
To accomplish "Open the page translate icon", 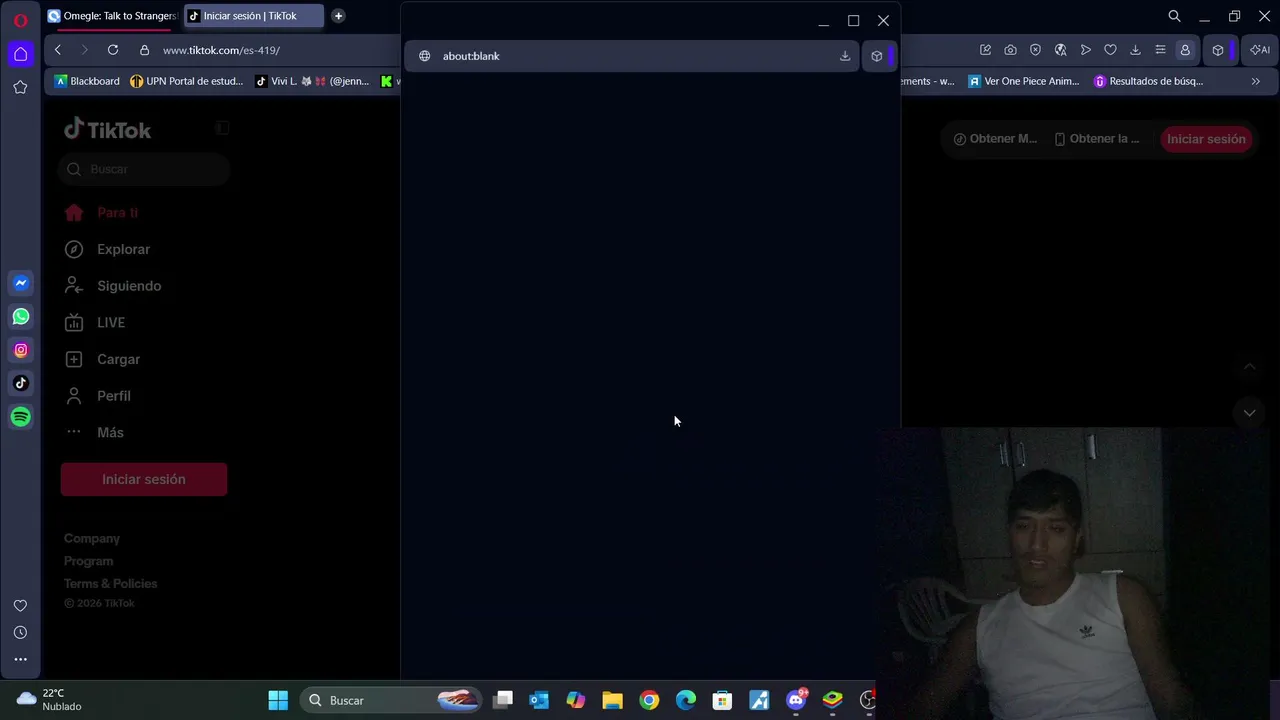I will pos(1060,50).
